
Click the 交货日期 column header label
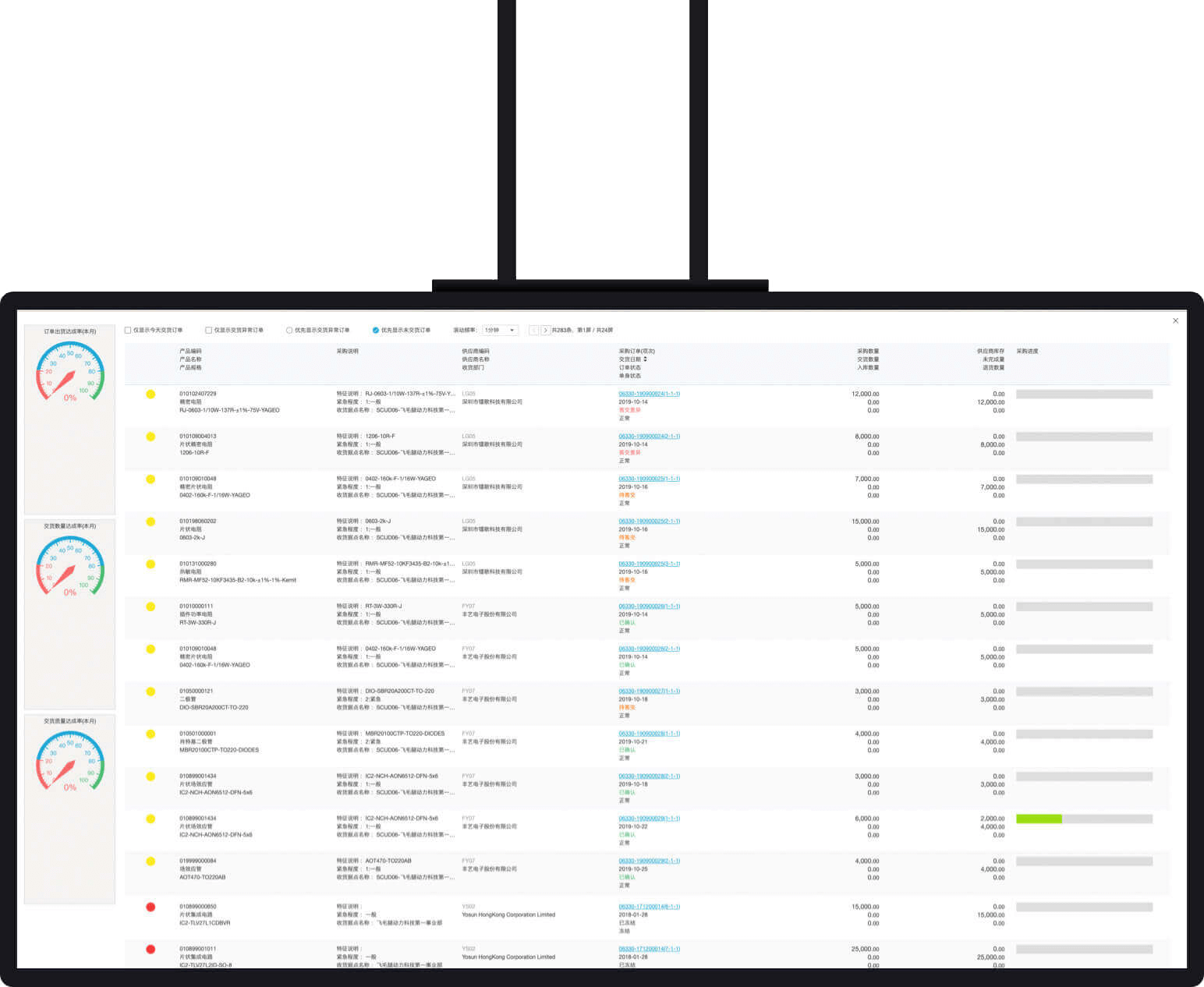630,359
